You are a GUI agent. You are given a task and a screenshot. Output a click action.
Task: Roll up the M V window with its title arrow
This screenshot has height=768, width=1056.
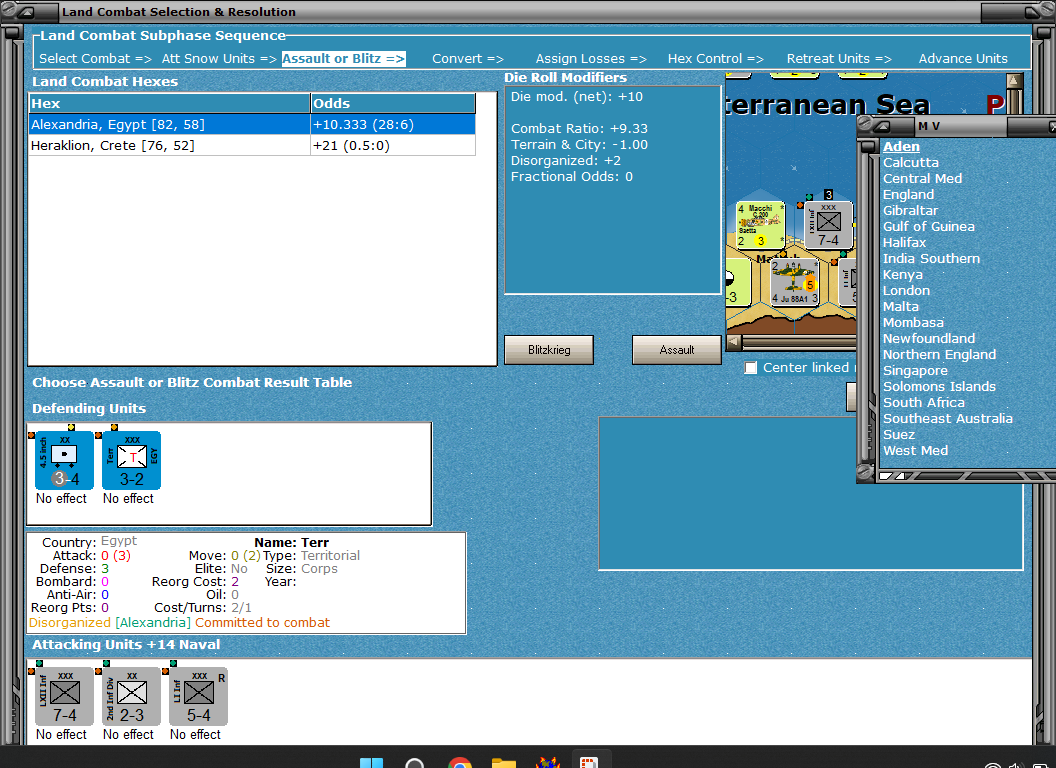click(882, 126)
